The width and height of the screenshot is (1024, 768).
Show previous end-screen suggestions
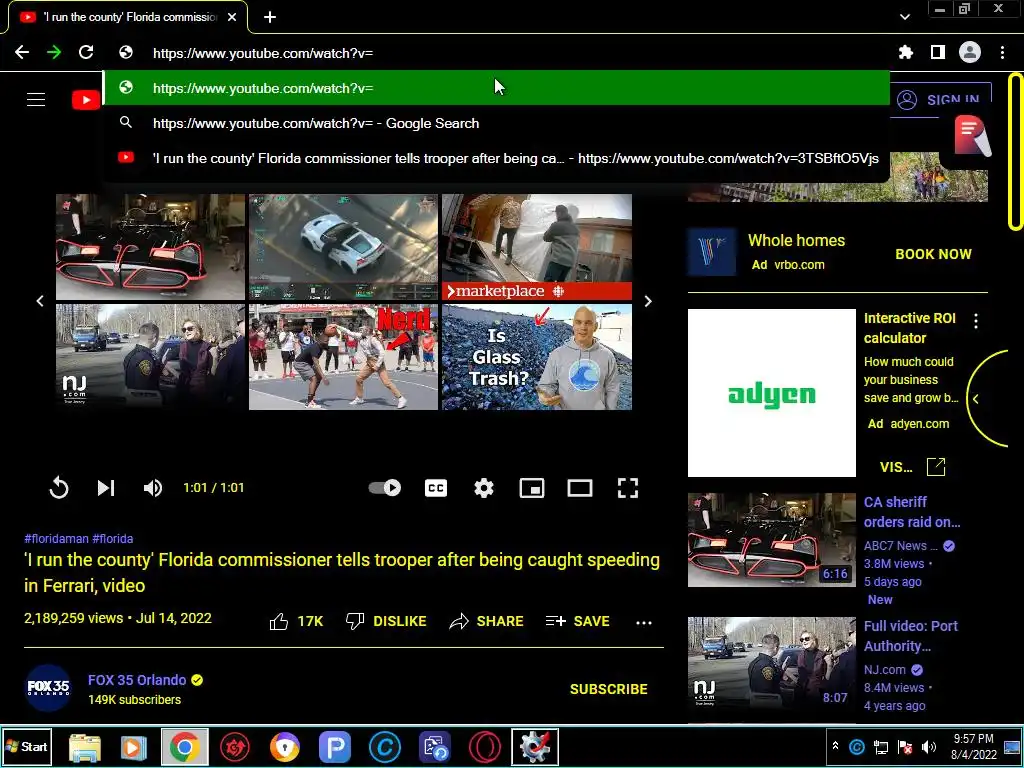[x=40, y=301]
